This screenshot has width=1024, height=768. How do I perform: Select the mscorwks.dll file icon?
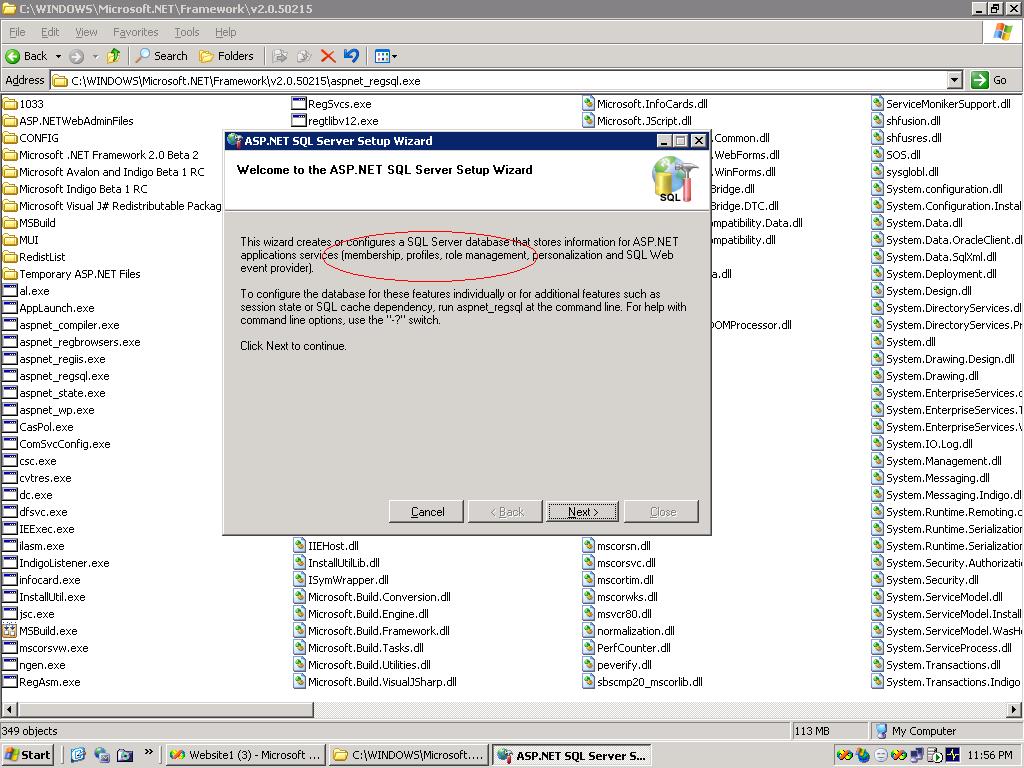[588, 596]
